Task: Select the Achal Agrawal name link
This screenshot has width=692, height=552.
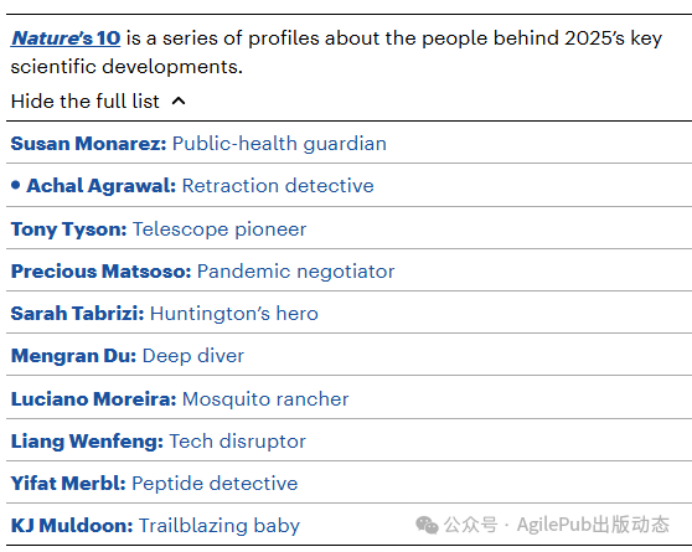Action: pos(101,186)
